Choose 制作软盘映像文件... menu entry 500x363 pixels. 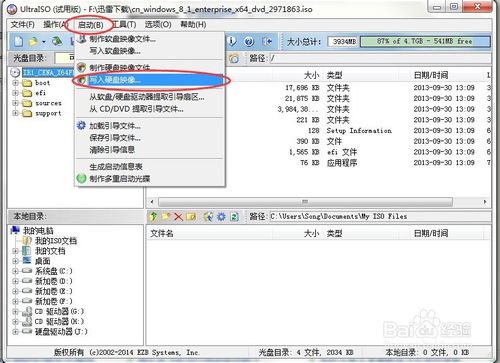tap(150, 39)
